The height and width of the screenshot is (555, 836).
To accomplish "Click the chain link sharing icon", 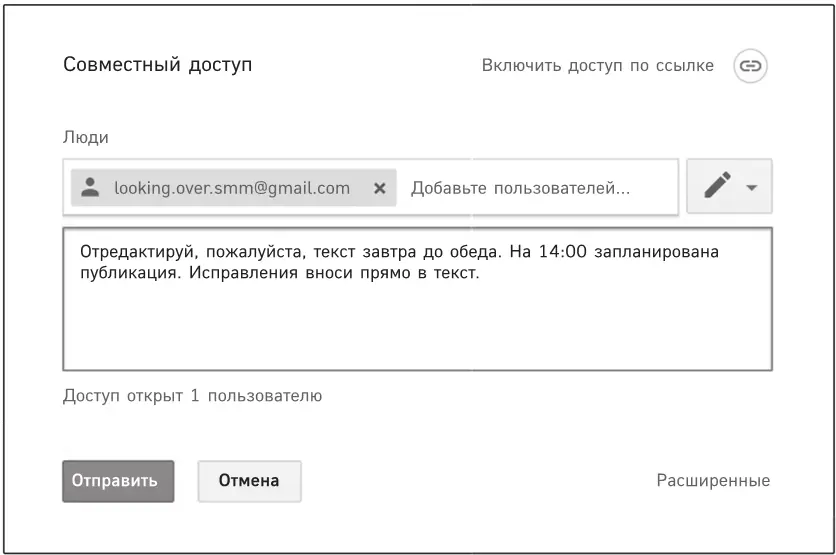I will (x=750, y=66).
